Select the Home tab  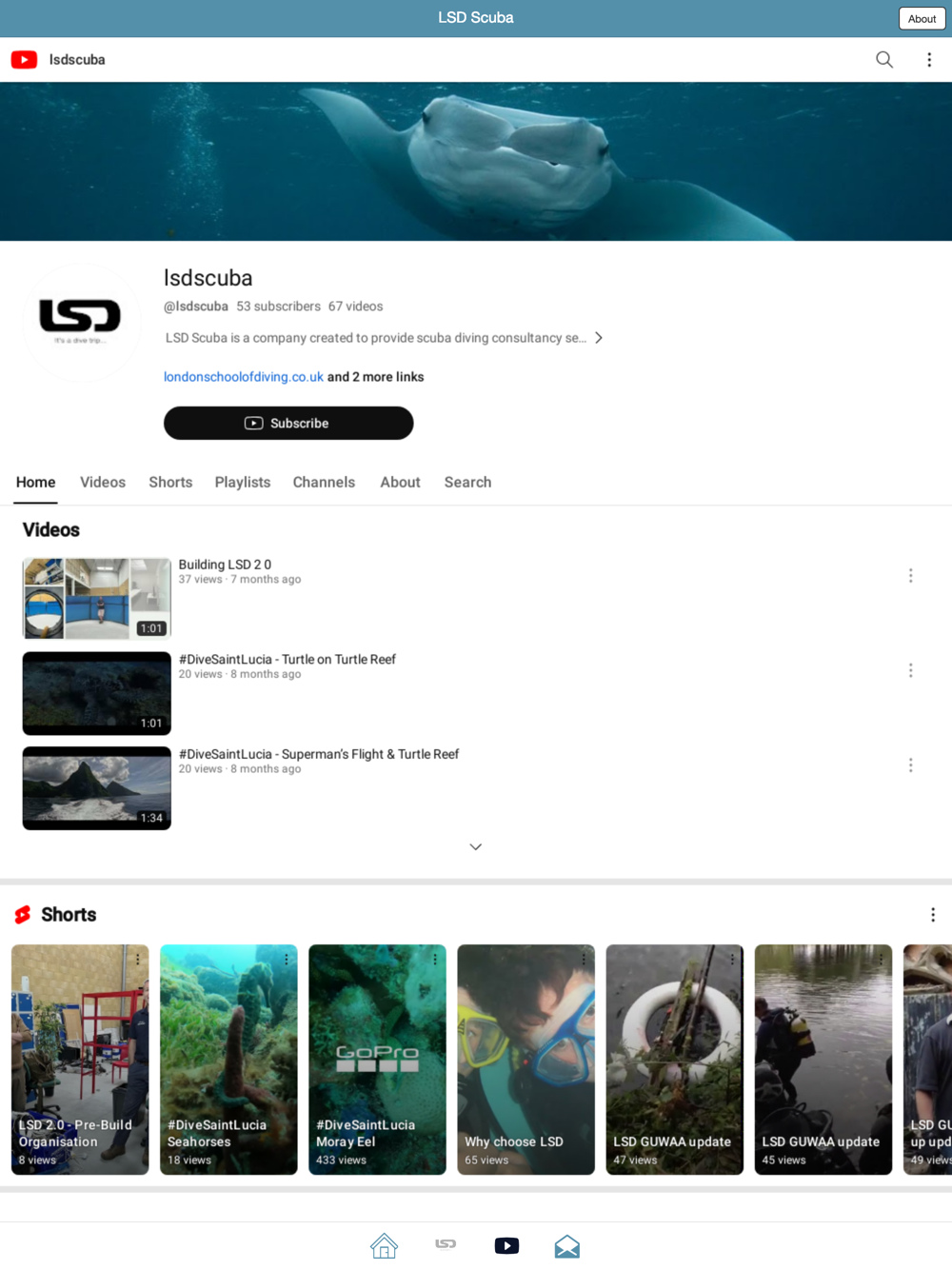[36, 483]
